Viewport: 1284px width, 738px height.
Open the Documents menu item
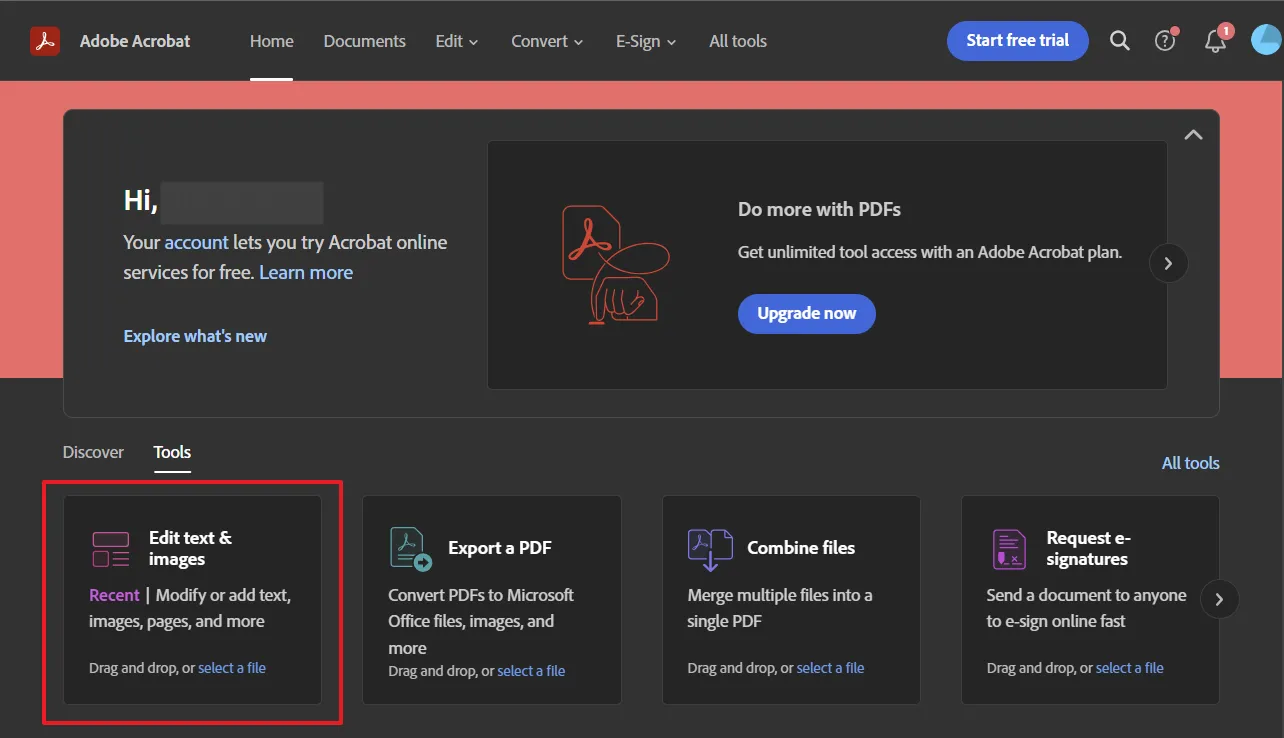[364, 41]
